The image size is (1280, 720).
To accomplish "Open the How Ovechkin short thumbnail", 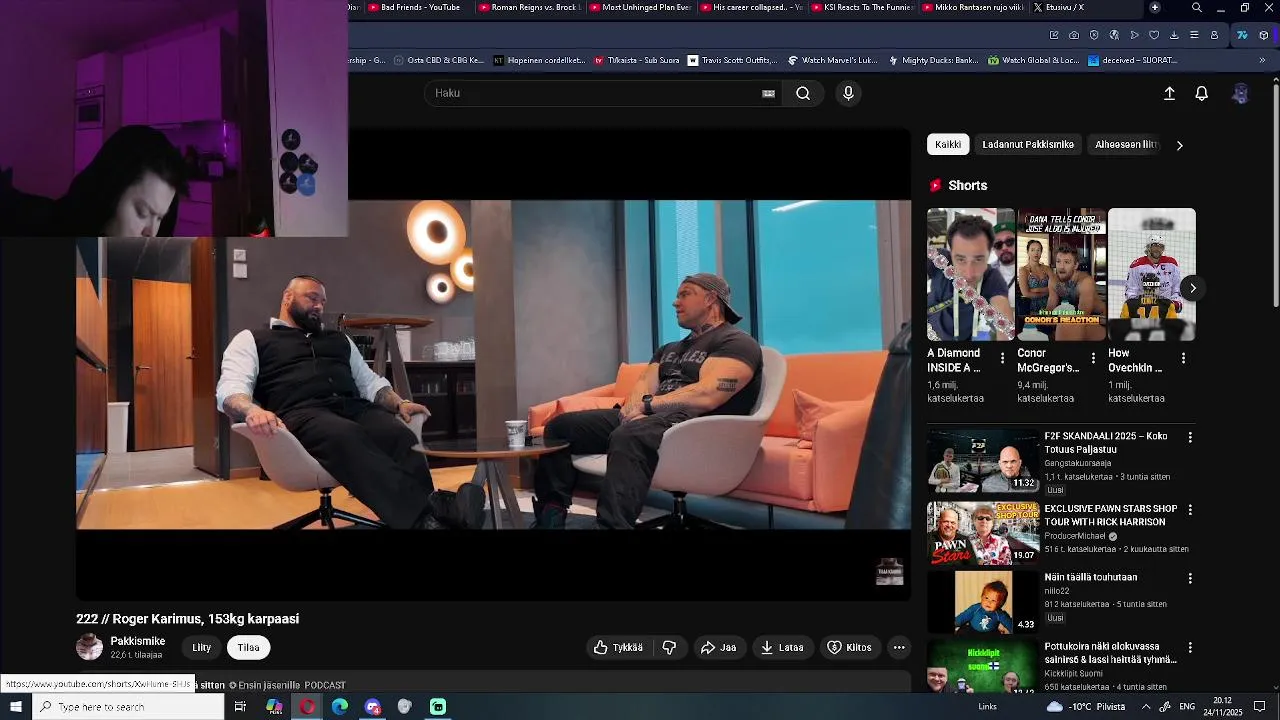I will [x=1151, y=274].
